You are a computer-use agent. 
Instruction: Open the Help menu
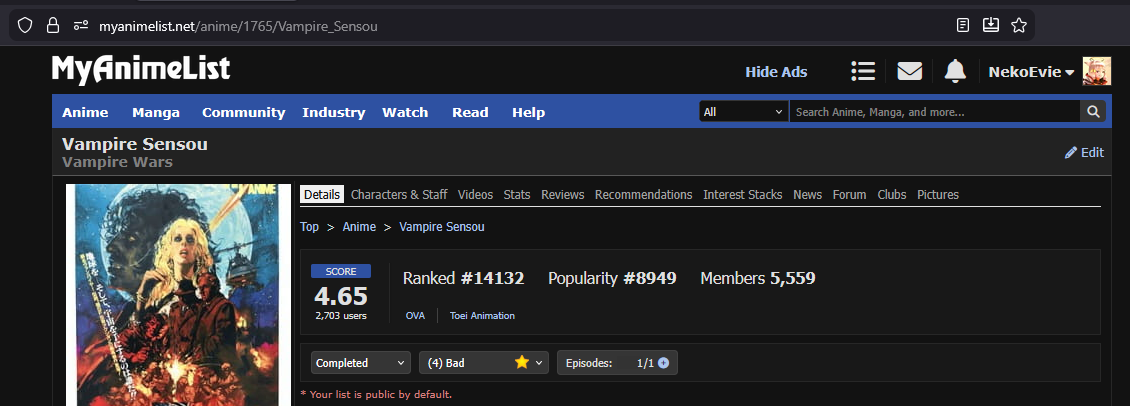(x=528, y=112)
